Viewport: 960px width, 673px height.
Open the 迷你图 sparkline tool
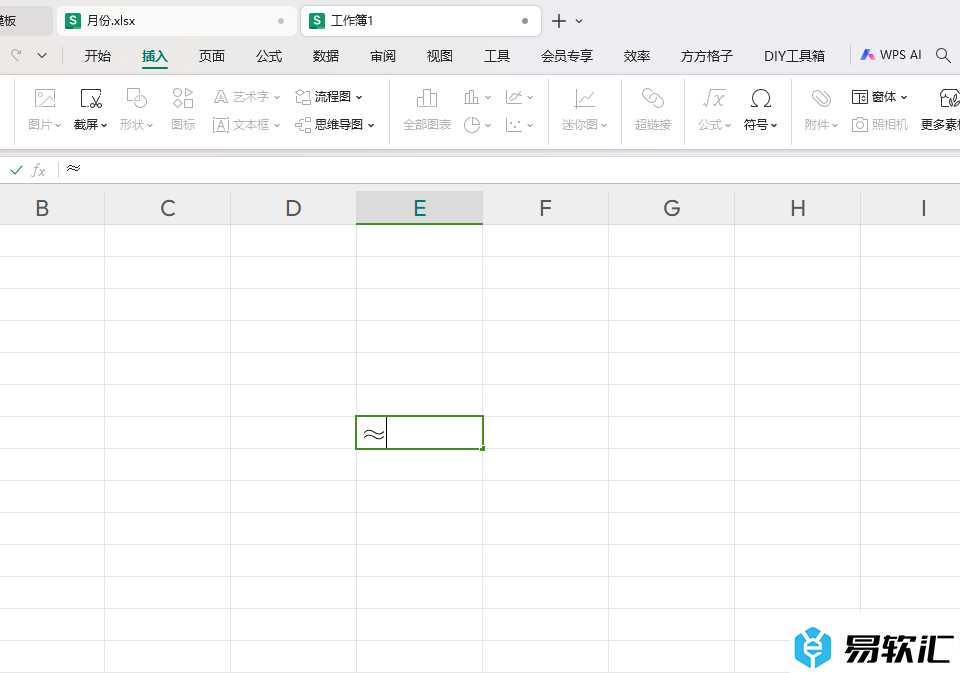[584, 110]
